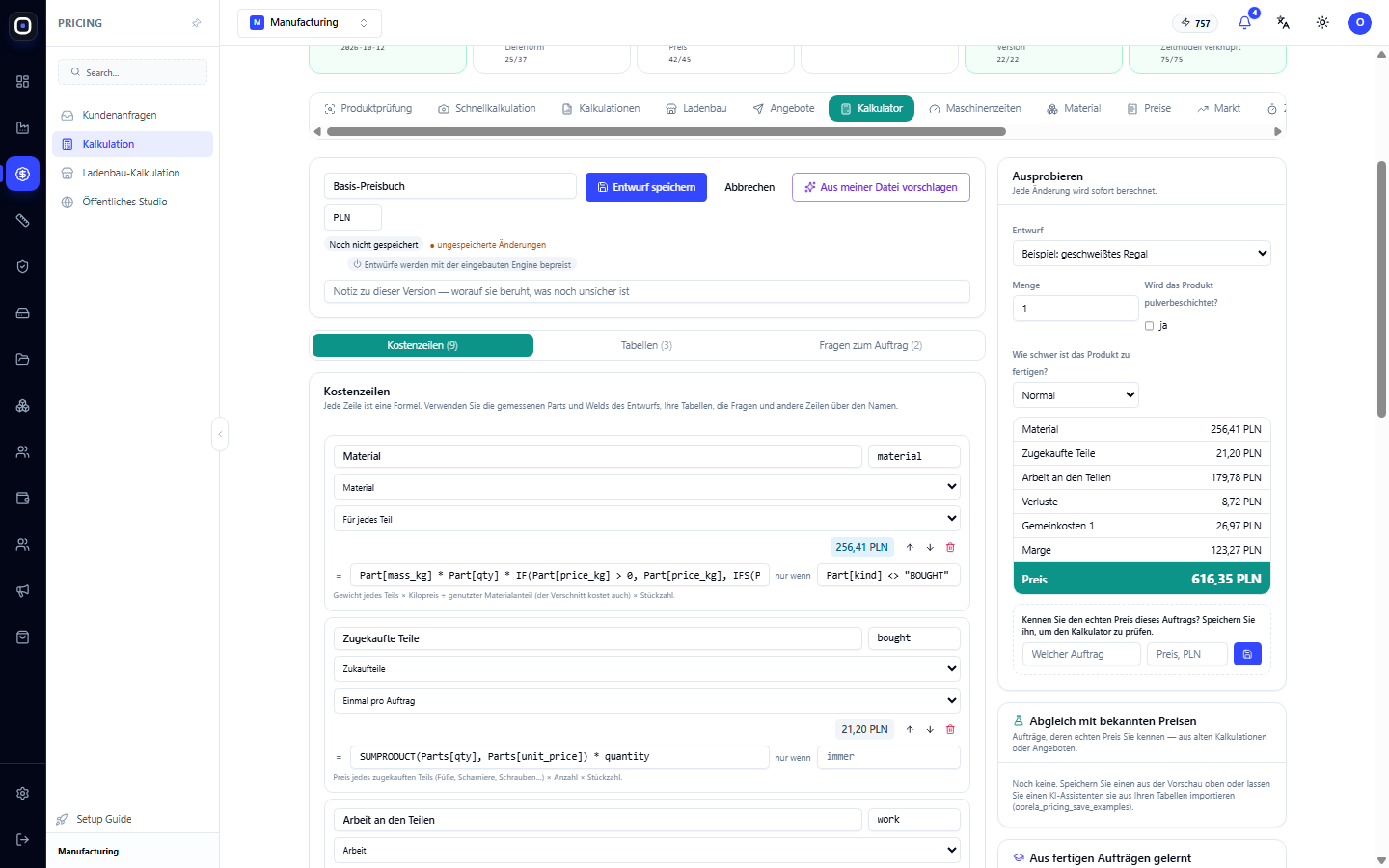Open the megaphone icon in the left rail
This screenshot has width=1389, height=868.
point(23,591)
